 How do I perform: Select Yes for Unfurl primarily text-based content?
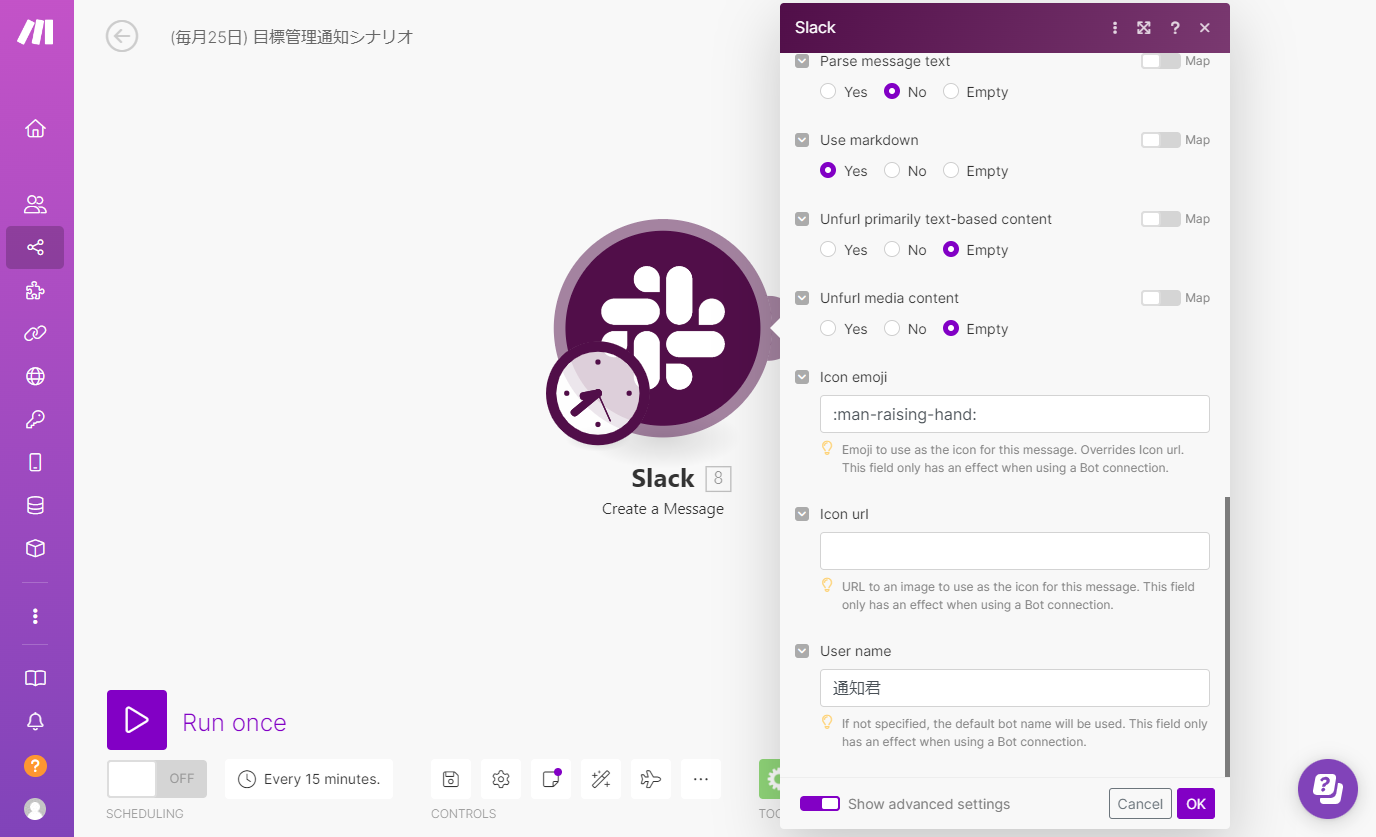point(828,249)
